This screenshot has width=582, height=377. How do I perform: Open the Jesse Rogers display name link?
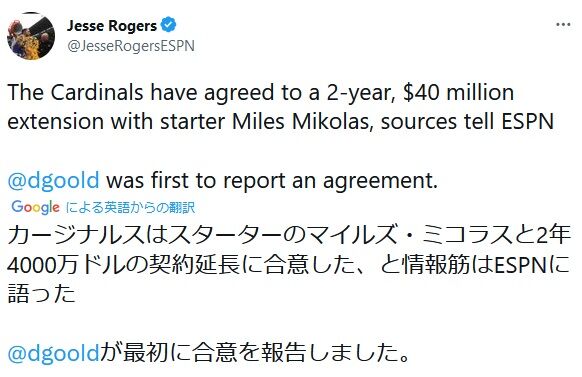coord(112,25)
